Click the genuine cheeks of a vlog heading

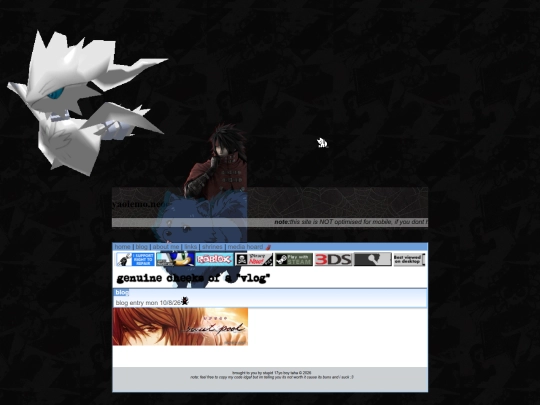point(193,278)
